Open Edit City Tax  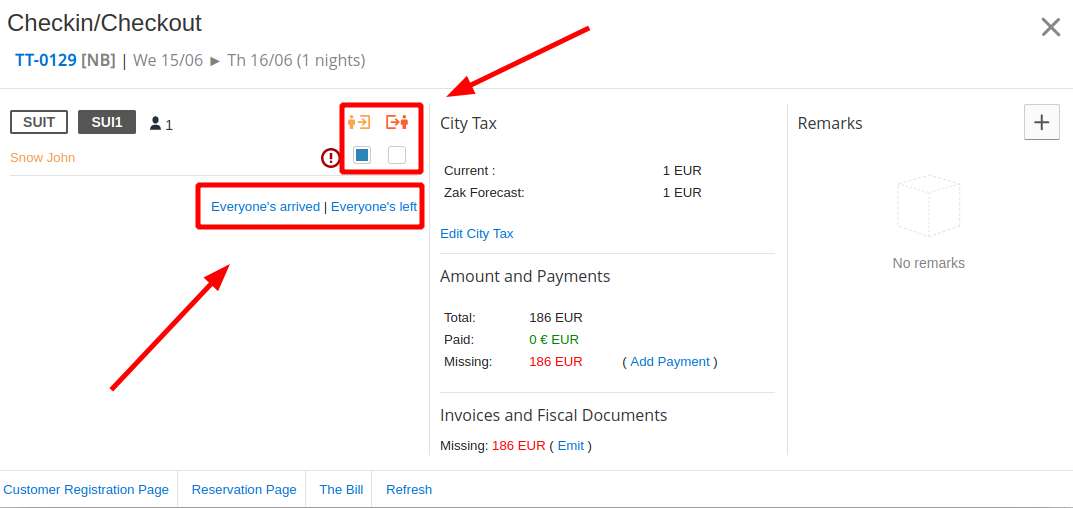click(476, 233)
